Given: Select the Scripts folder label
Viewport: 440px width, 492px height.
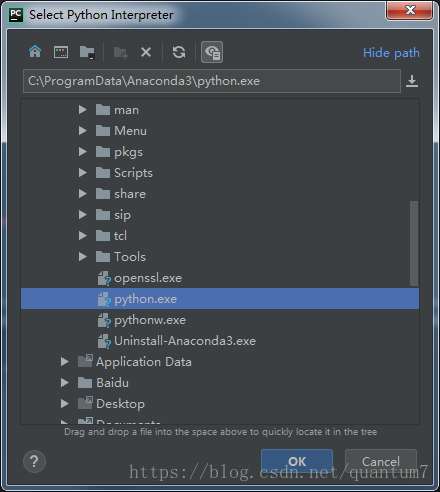Looking at the screenshot, I should coord(133,173).
